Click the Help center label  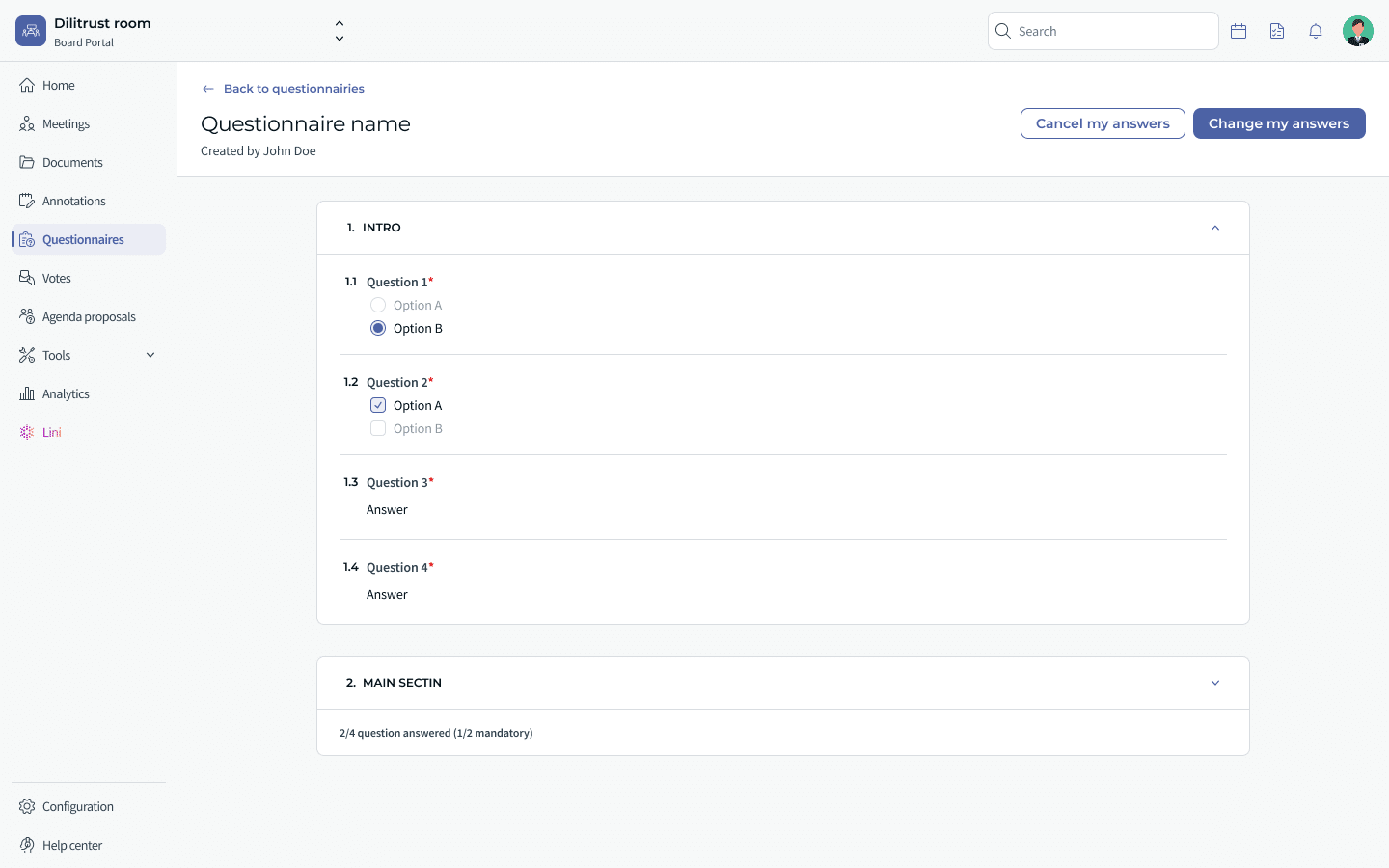[x=72, y=845]
